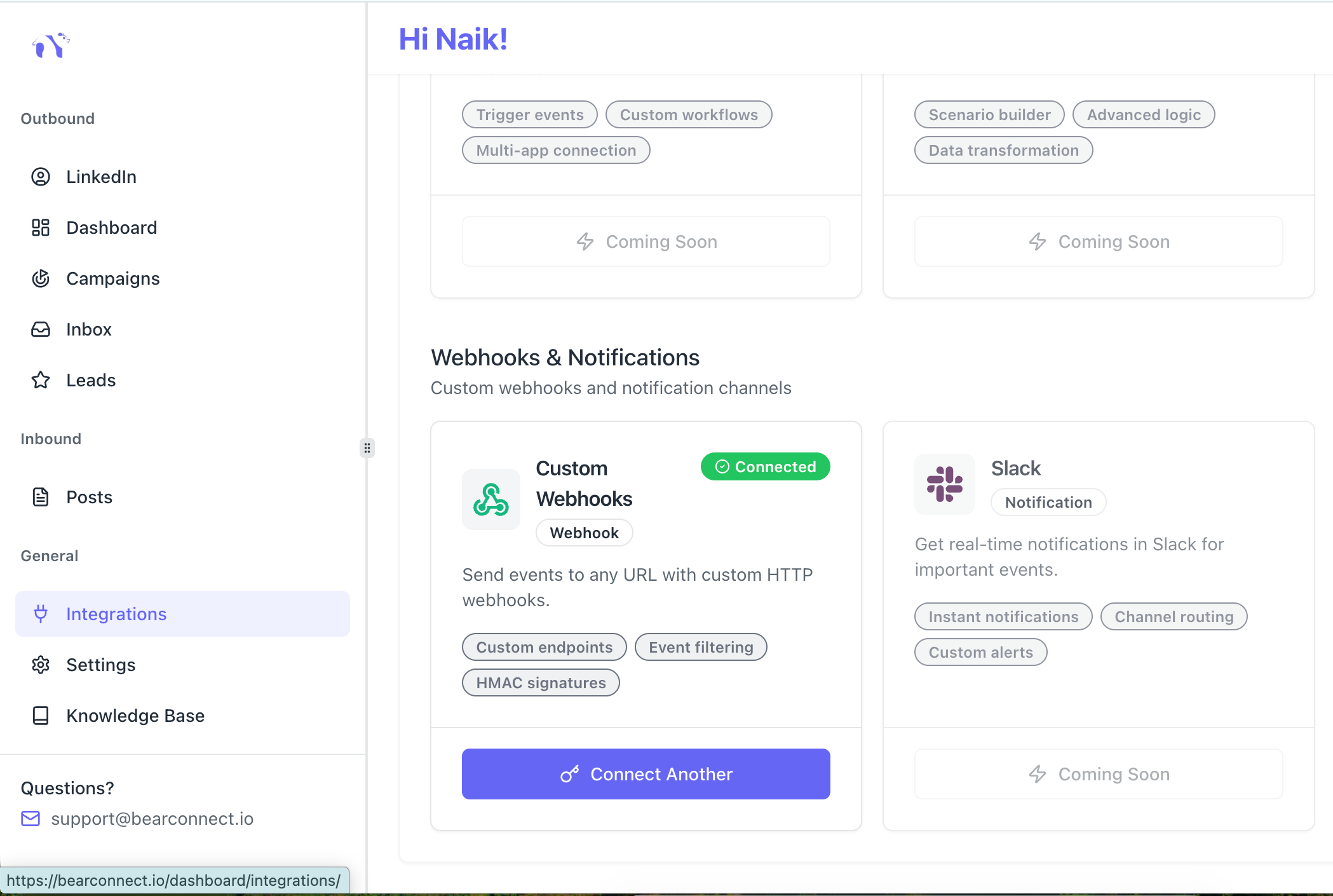
Task: Click the Slack logo icon
Action: [x=944, y=484]
